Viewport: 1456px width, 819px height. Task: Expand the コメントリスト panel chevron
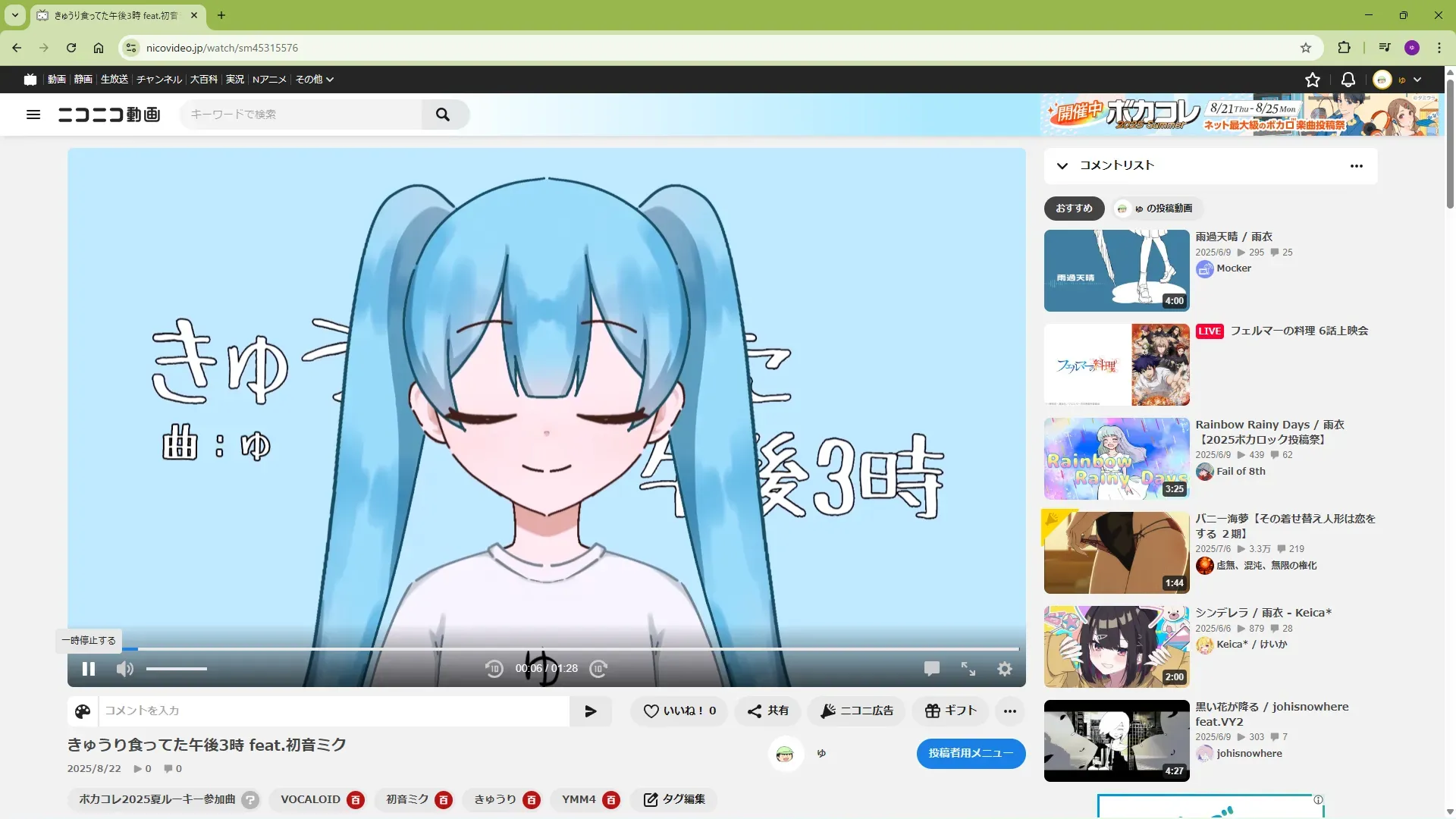(x=1062, y=166)
